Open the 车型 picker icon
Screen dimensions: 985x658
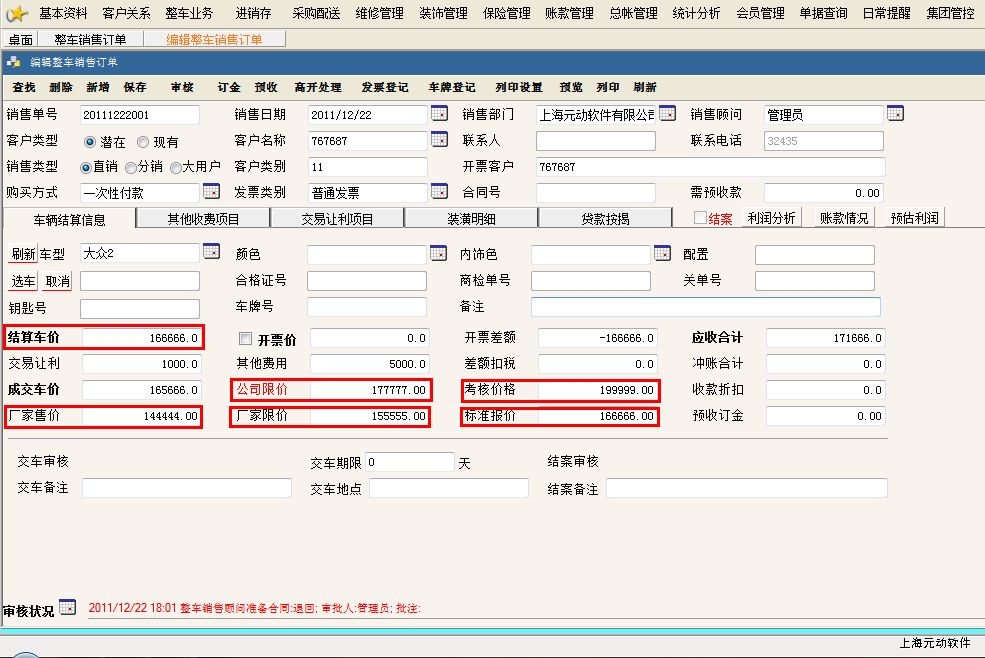(x=211, y=252)
